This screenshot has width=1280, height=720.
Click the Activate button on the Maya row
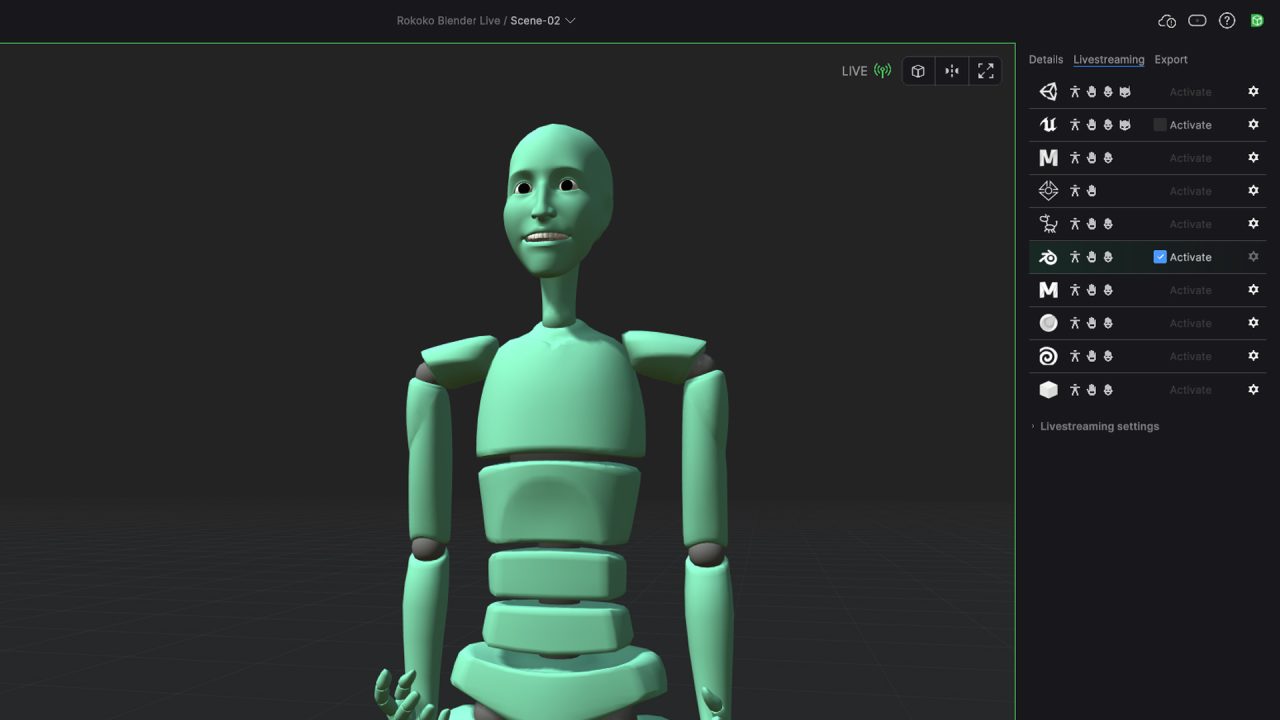[1190, 157]
